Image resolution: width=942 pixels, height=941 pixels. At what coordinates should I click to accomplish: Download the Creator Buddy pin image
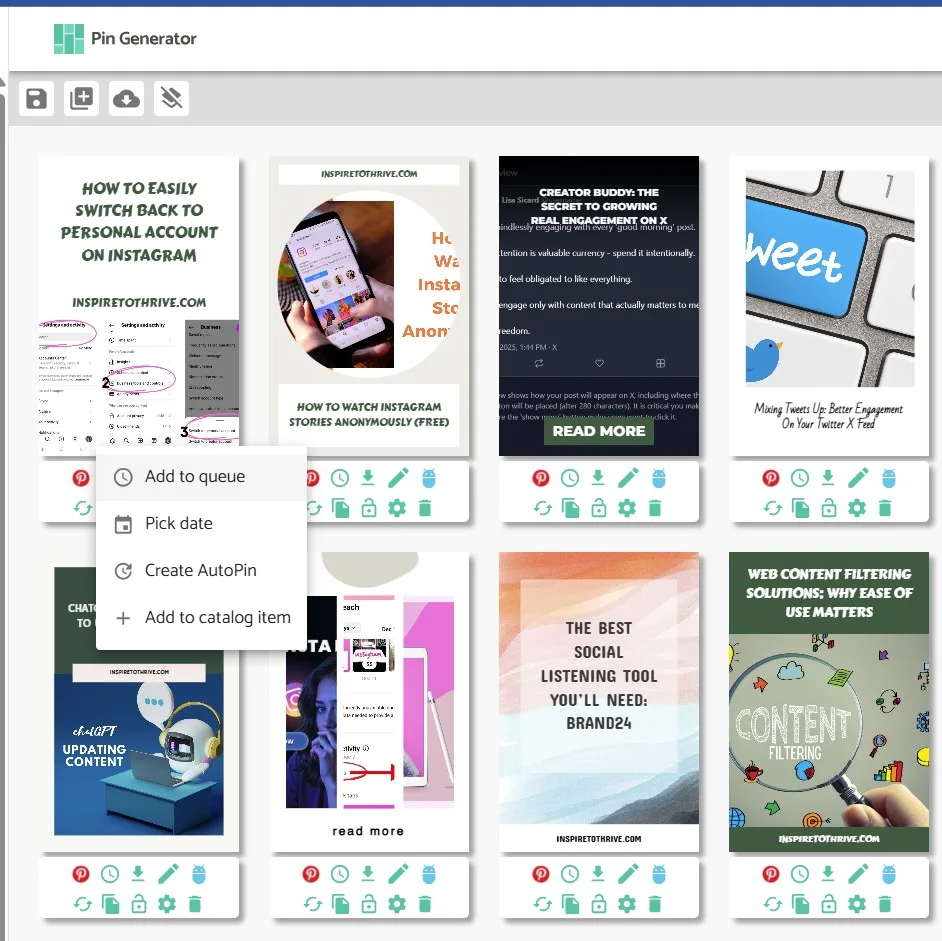(x=598, y=478)
